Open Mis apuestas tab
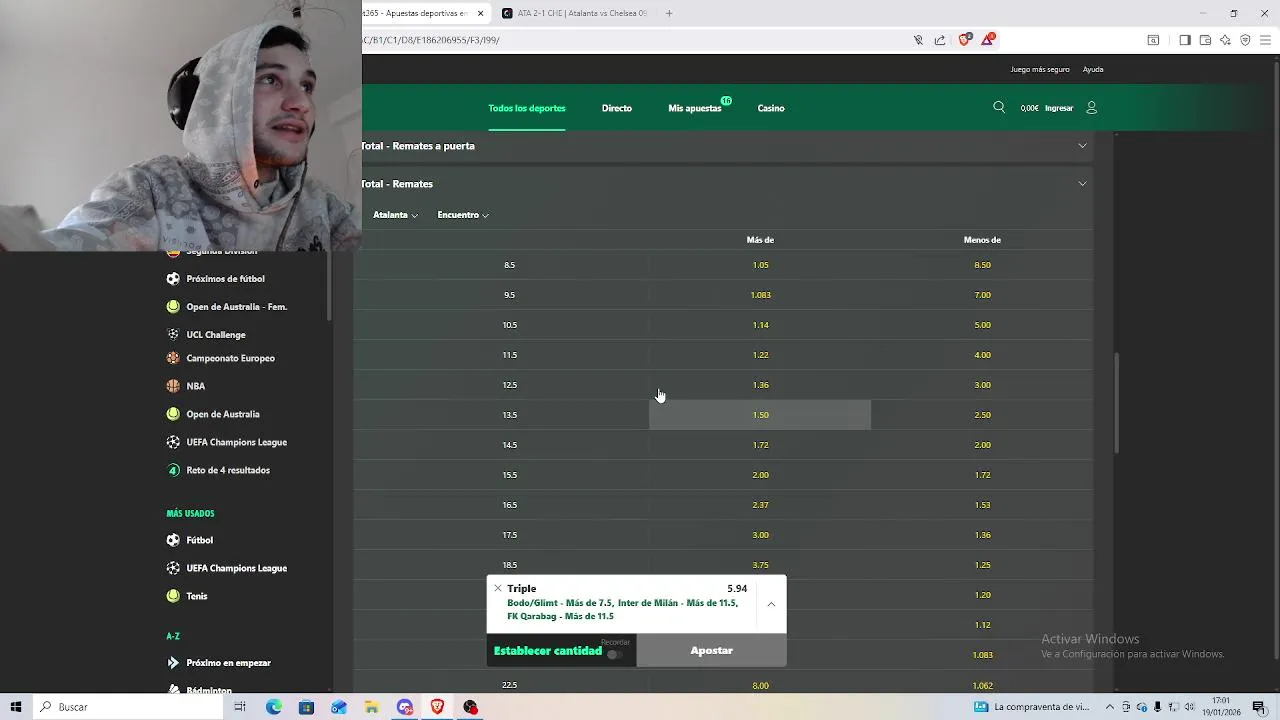The height and width of the screenshot is (720, 1280). click(x=695, y=108)
